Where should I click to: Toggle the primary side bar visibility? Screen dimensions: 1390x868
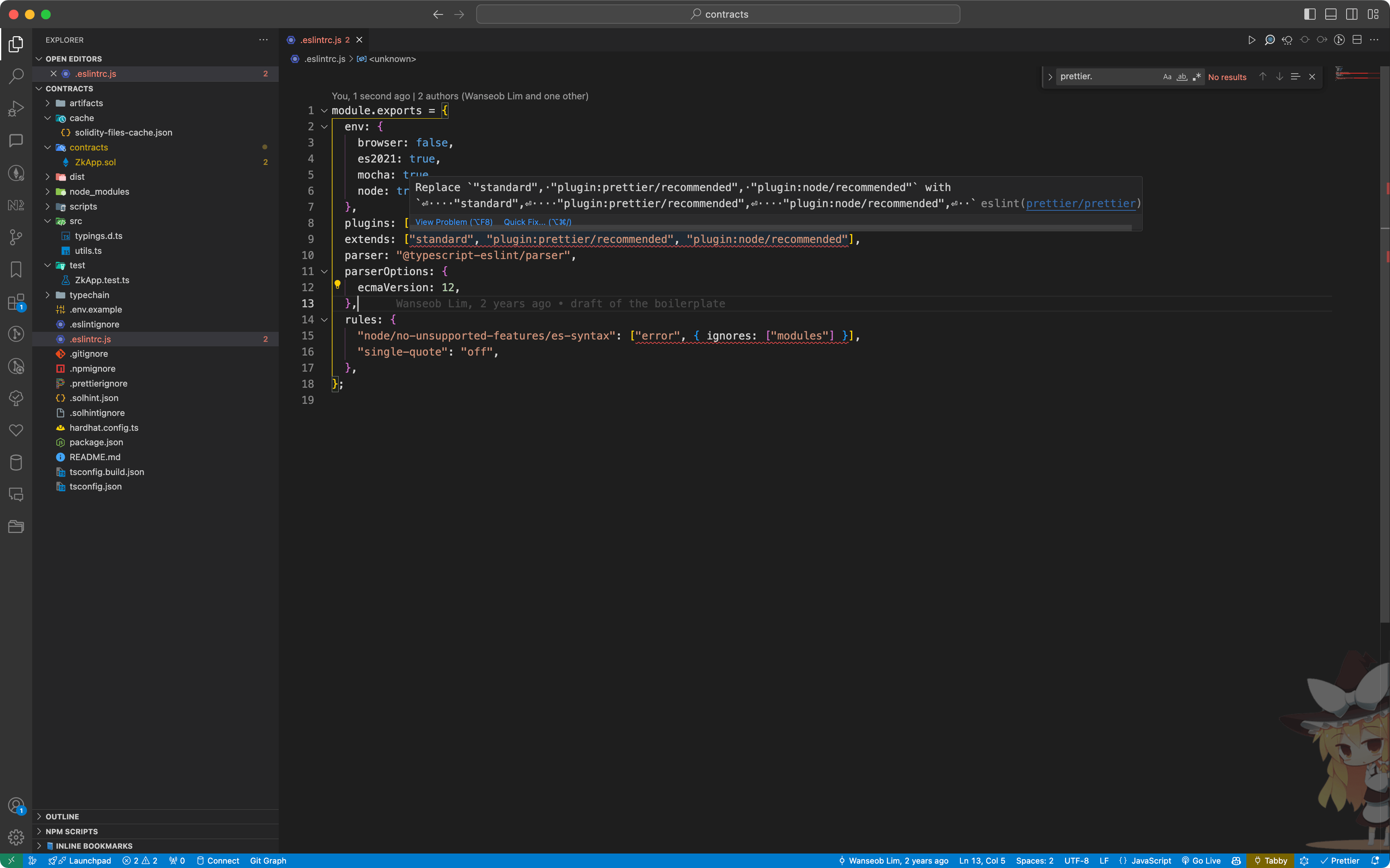click(1310, 14)
